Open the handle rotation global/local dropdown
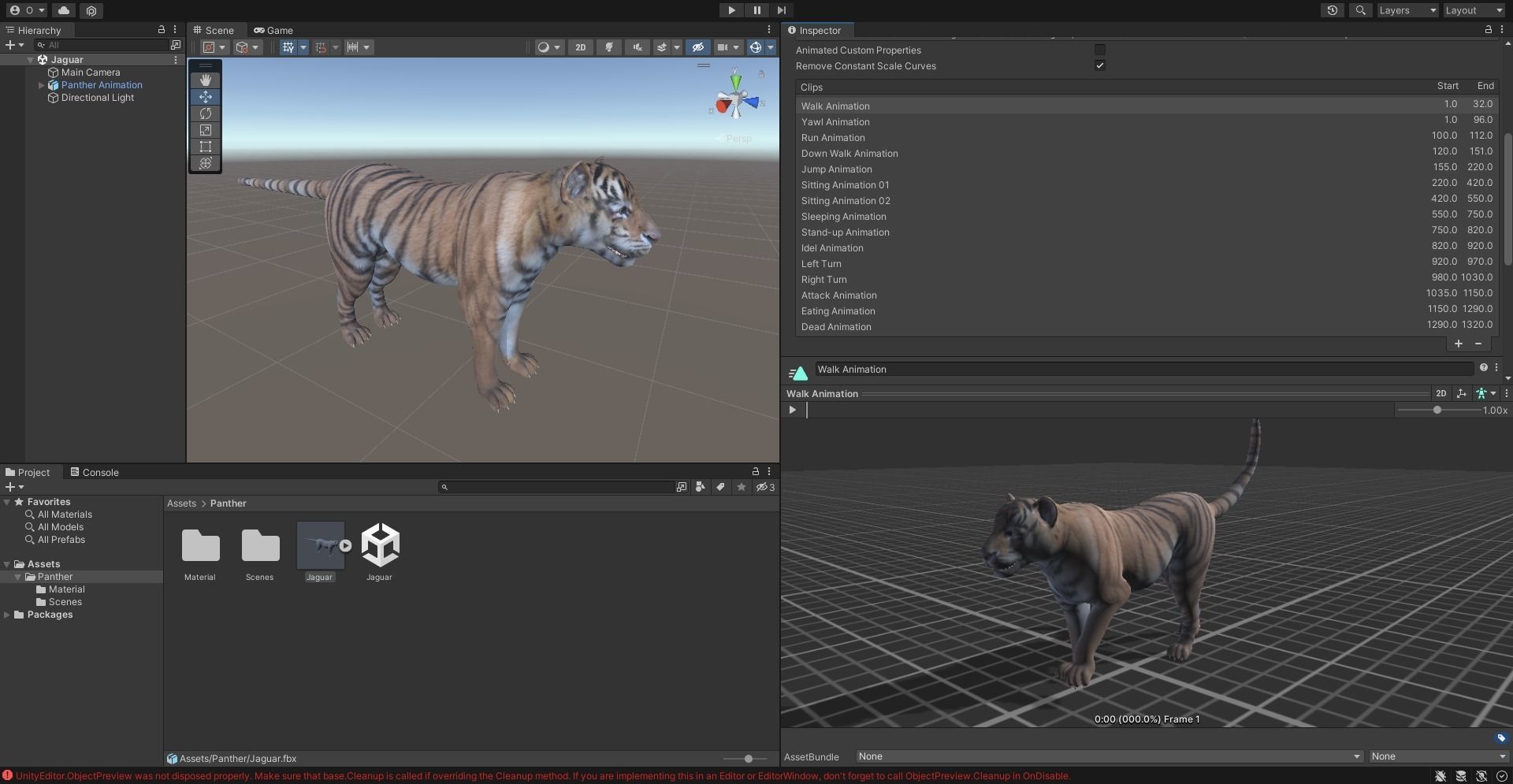The image size is (1513, 784). [x=247, y=47]
